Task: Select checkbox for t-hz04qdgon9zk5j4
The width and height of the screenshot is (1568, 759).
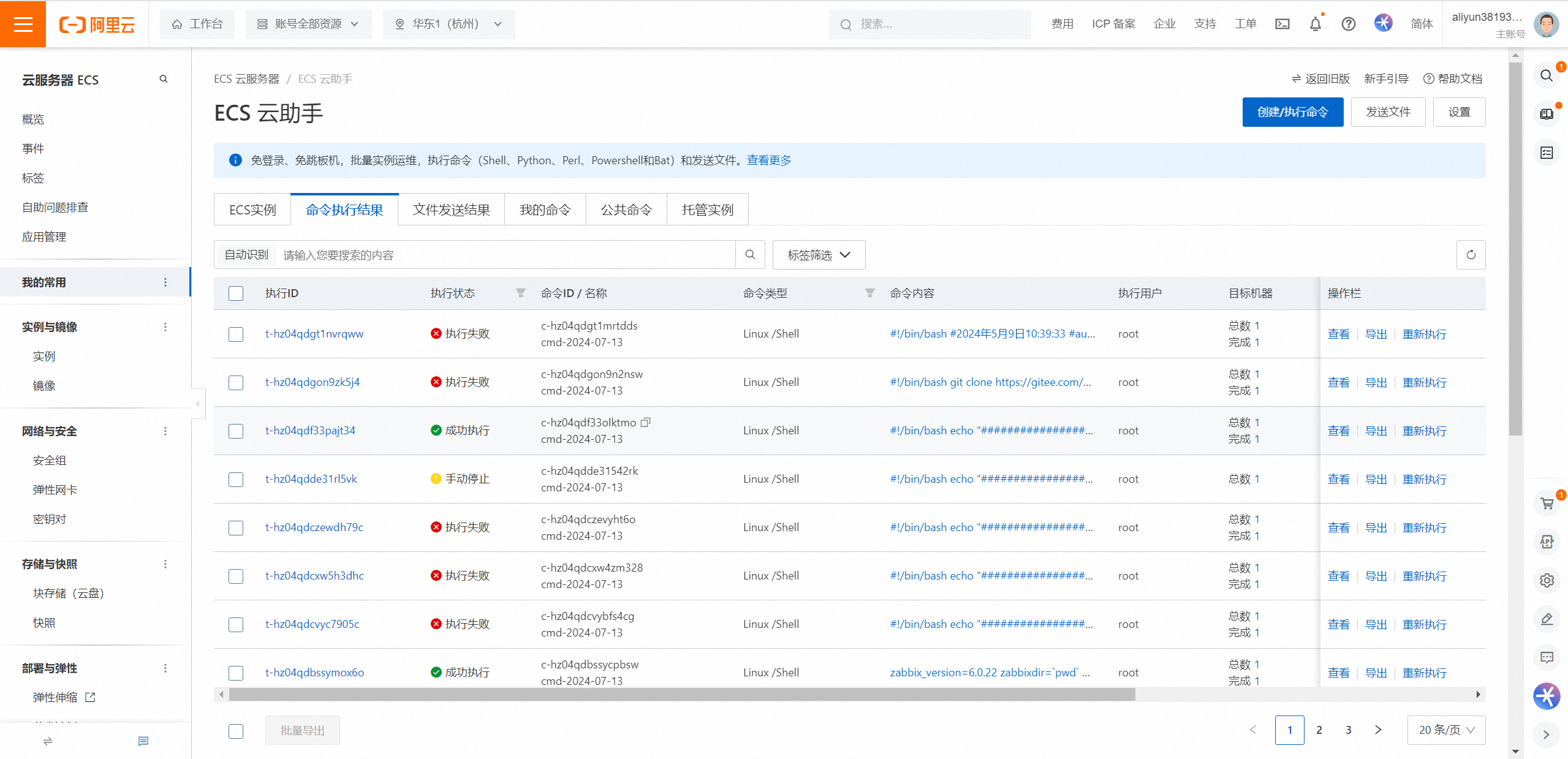Action: [236, 382]
